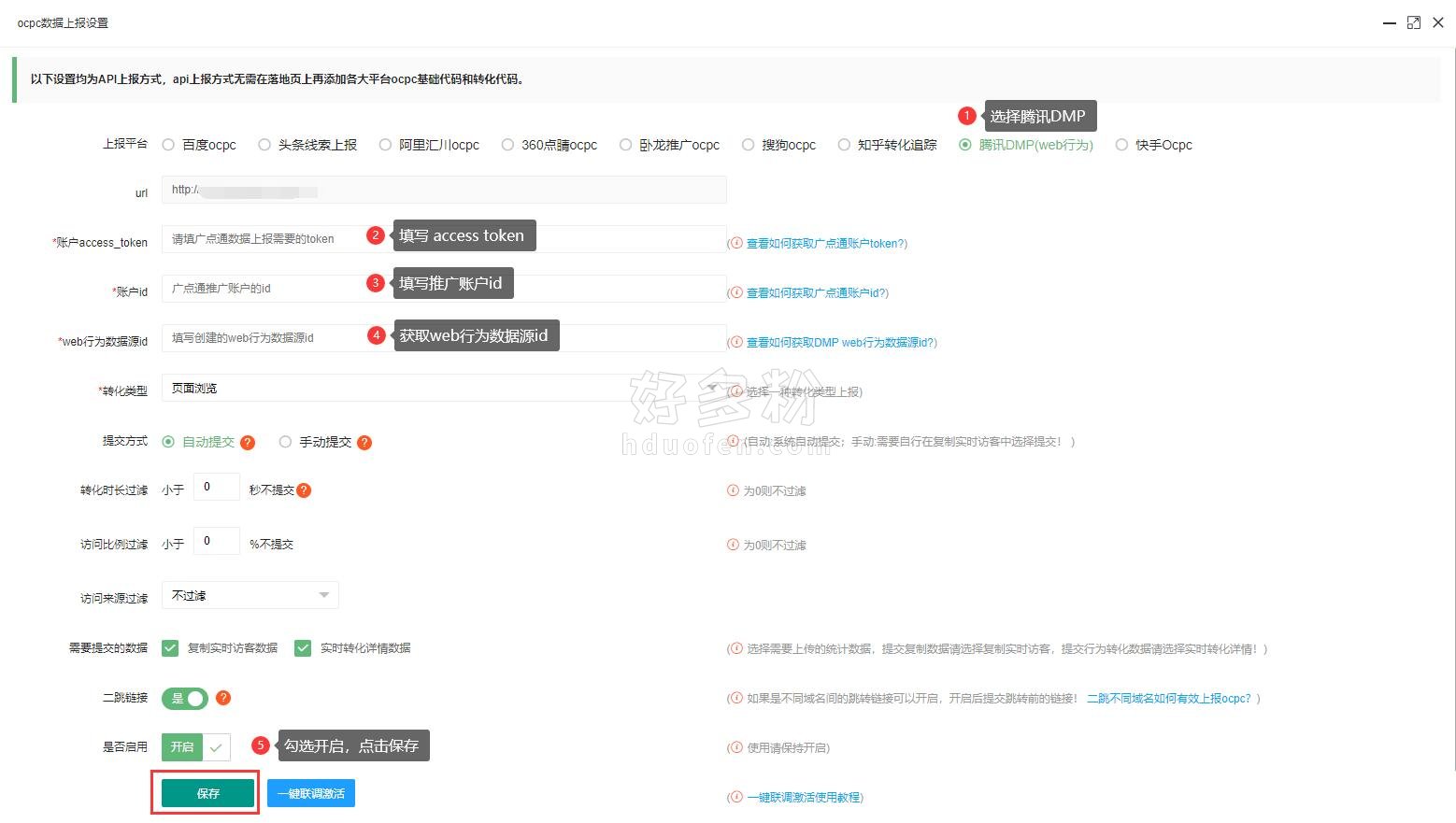Image resolution: width=1456 pixels, height=823 pixels.
Task: Open 查看如何获取广点通账户token link
Action: point(826,243)
